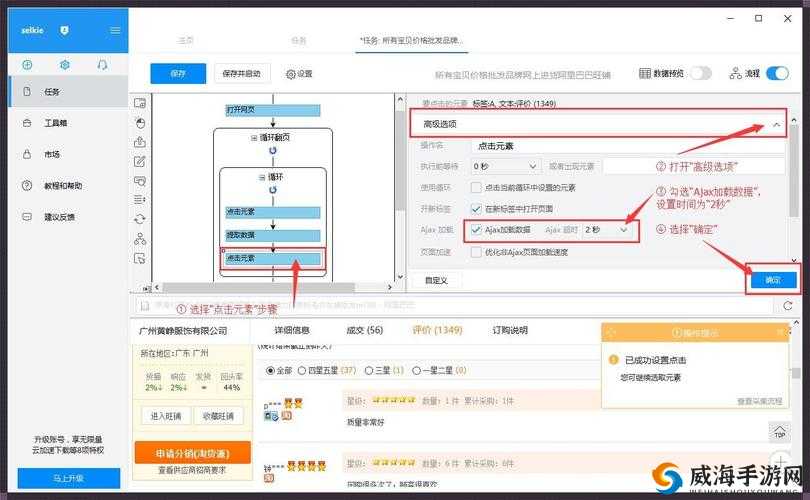Screen dimensions: 810x500
Task: Select the dropdown-list switch tool icon
Action: click(140, 199)
